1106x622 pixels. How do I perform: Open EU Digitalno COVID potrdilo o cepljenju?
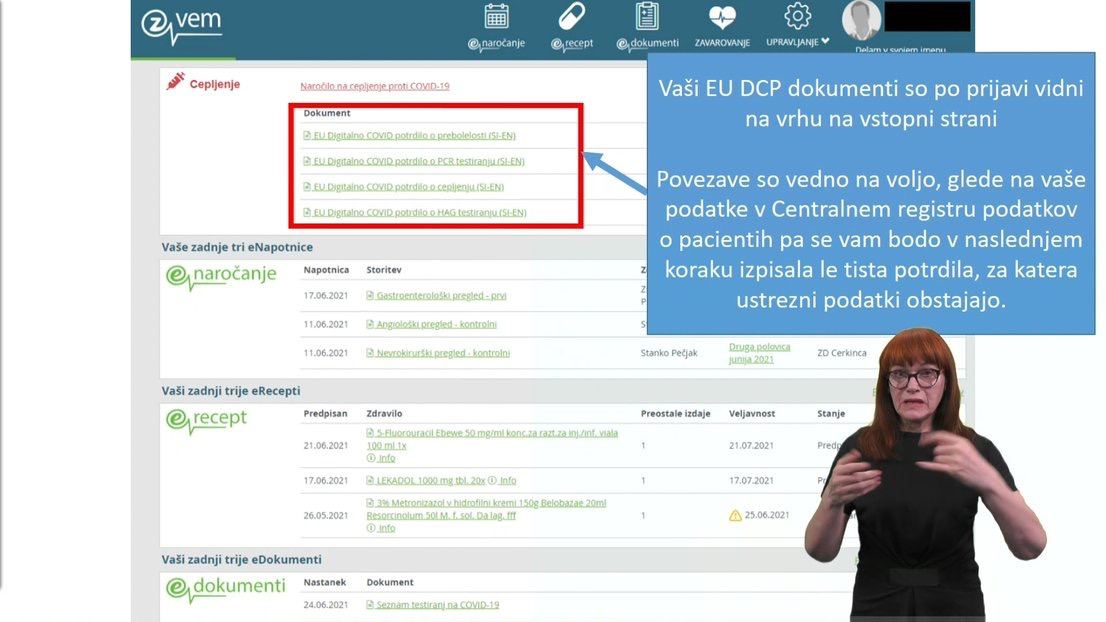[x=408, y=187]
